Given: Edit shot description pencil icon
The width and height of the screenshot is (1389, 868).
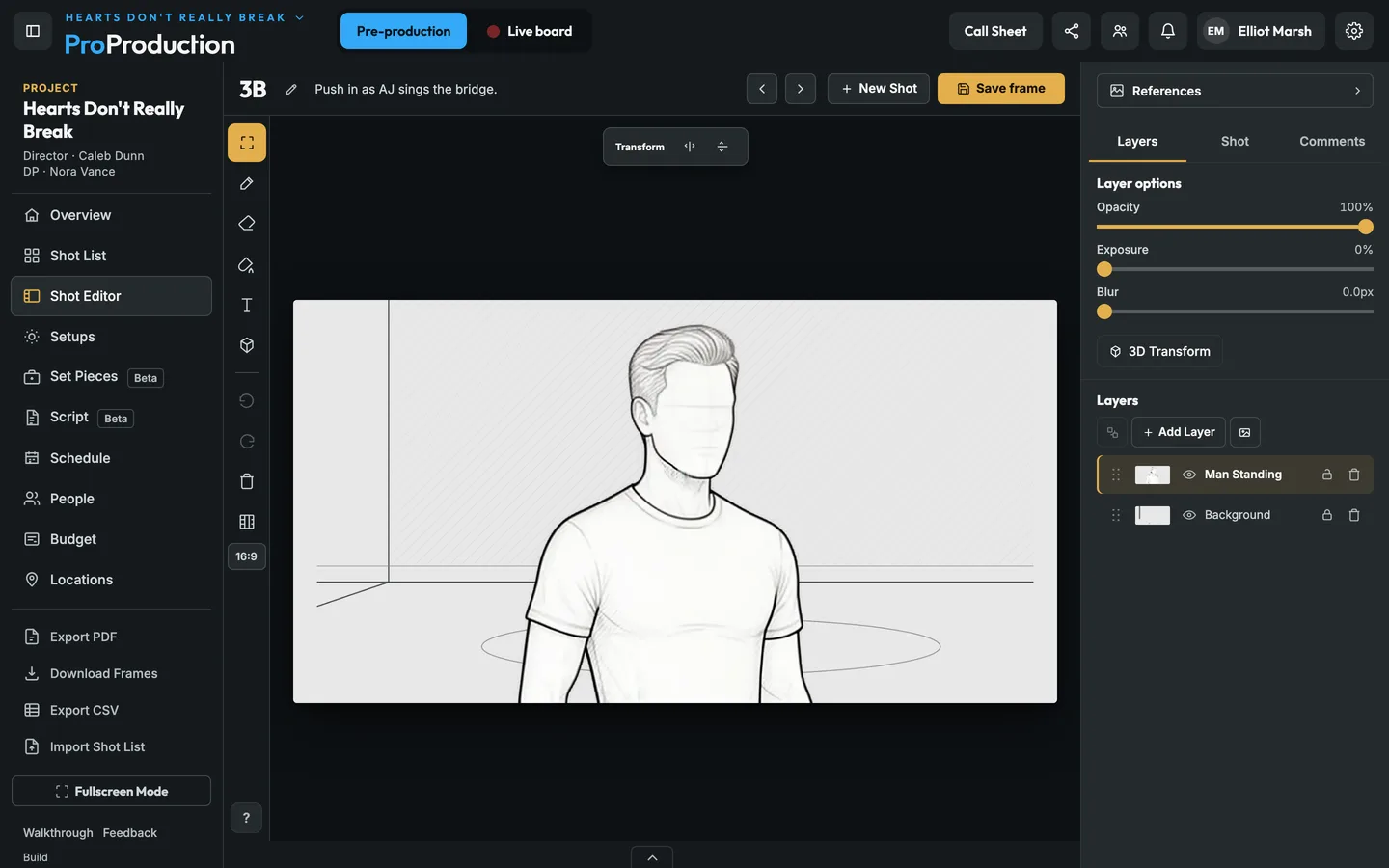Looking at the screenshot, I should 291,89.
